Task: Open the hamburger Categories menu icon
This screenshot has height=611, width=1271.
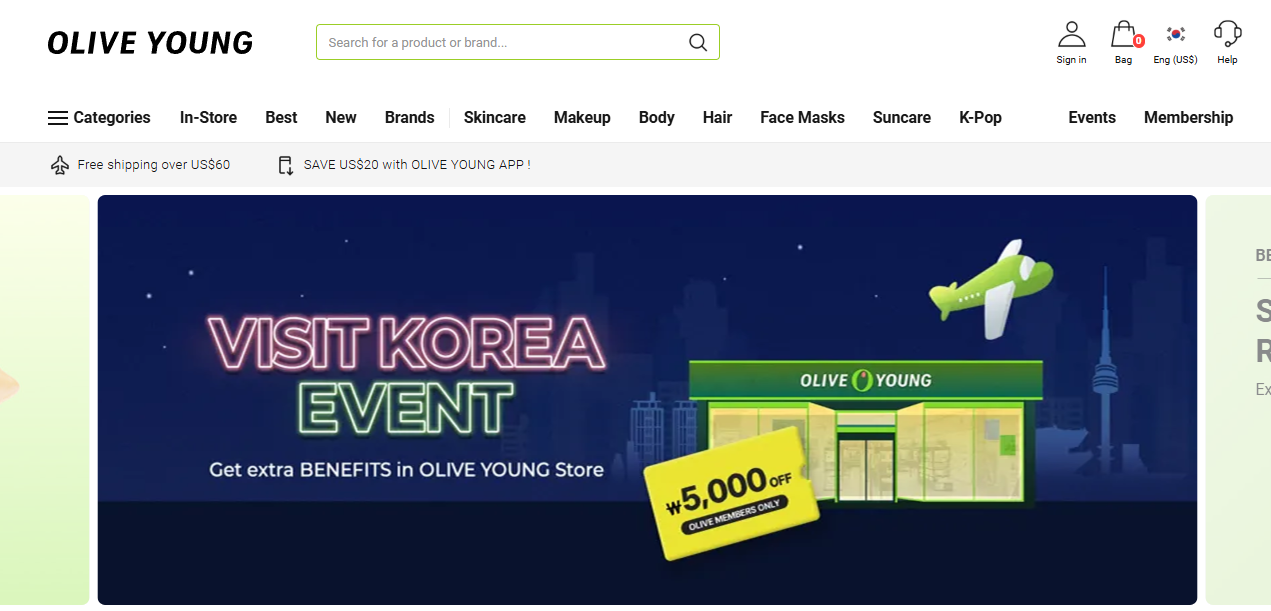Action: click(58, 118)
